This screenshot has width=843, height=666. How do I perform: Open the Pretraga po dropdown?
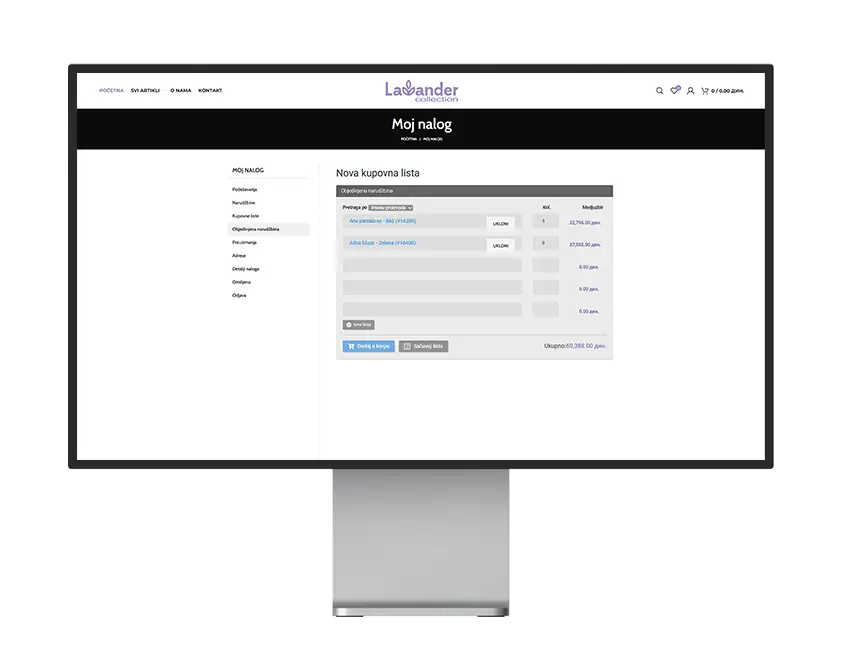[x=391, y=207]
